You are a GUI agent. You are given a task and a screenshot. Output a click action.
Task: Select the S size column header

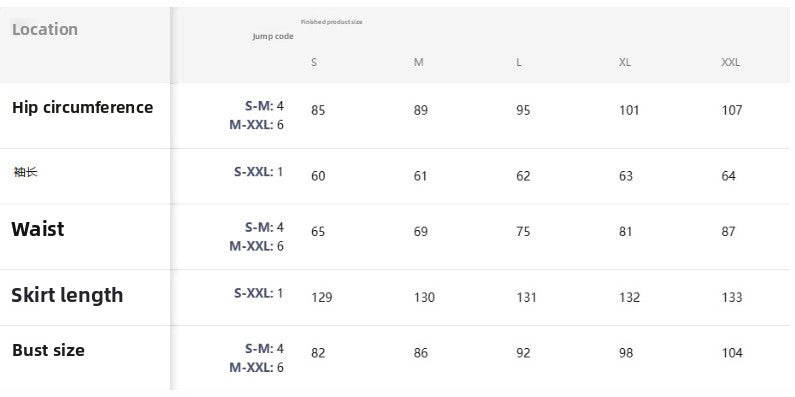click(314, 62)
